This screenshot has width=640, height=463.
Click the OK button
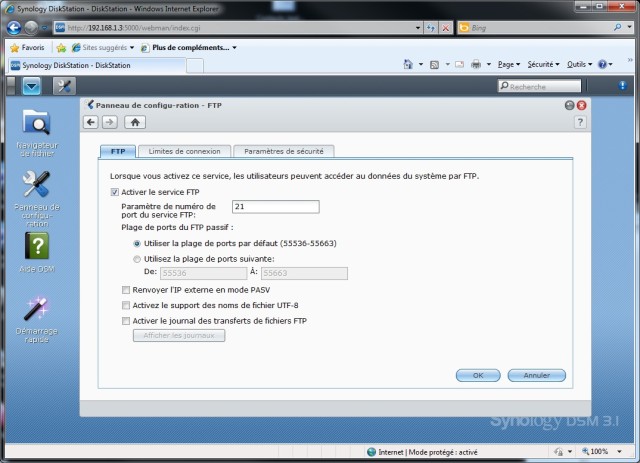pyautogui.click(x=477, y=375)
